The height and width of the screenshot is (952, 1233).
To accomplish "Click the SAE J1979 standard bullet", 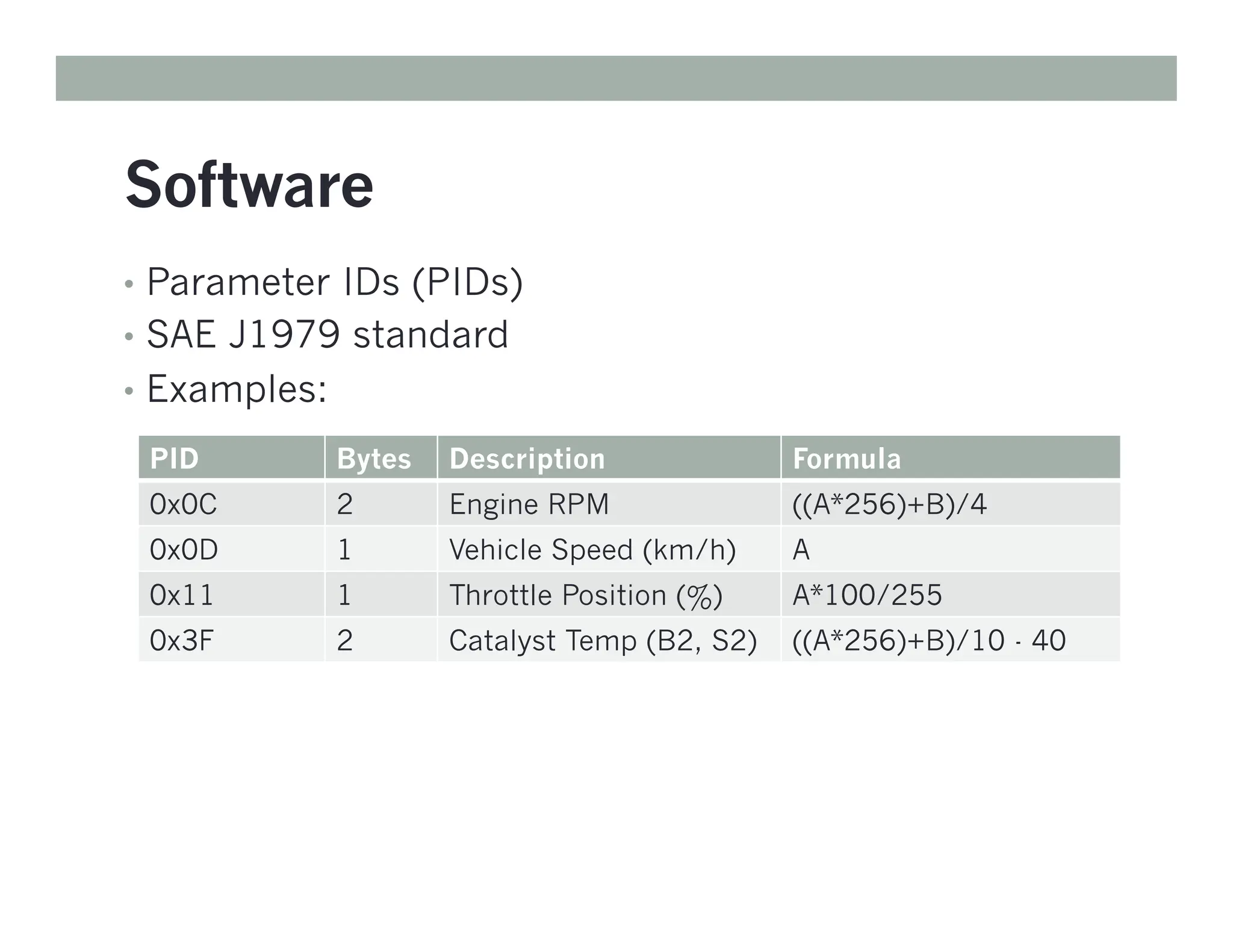I will pos(328,335).
